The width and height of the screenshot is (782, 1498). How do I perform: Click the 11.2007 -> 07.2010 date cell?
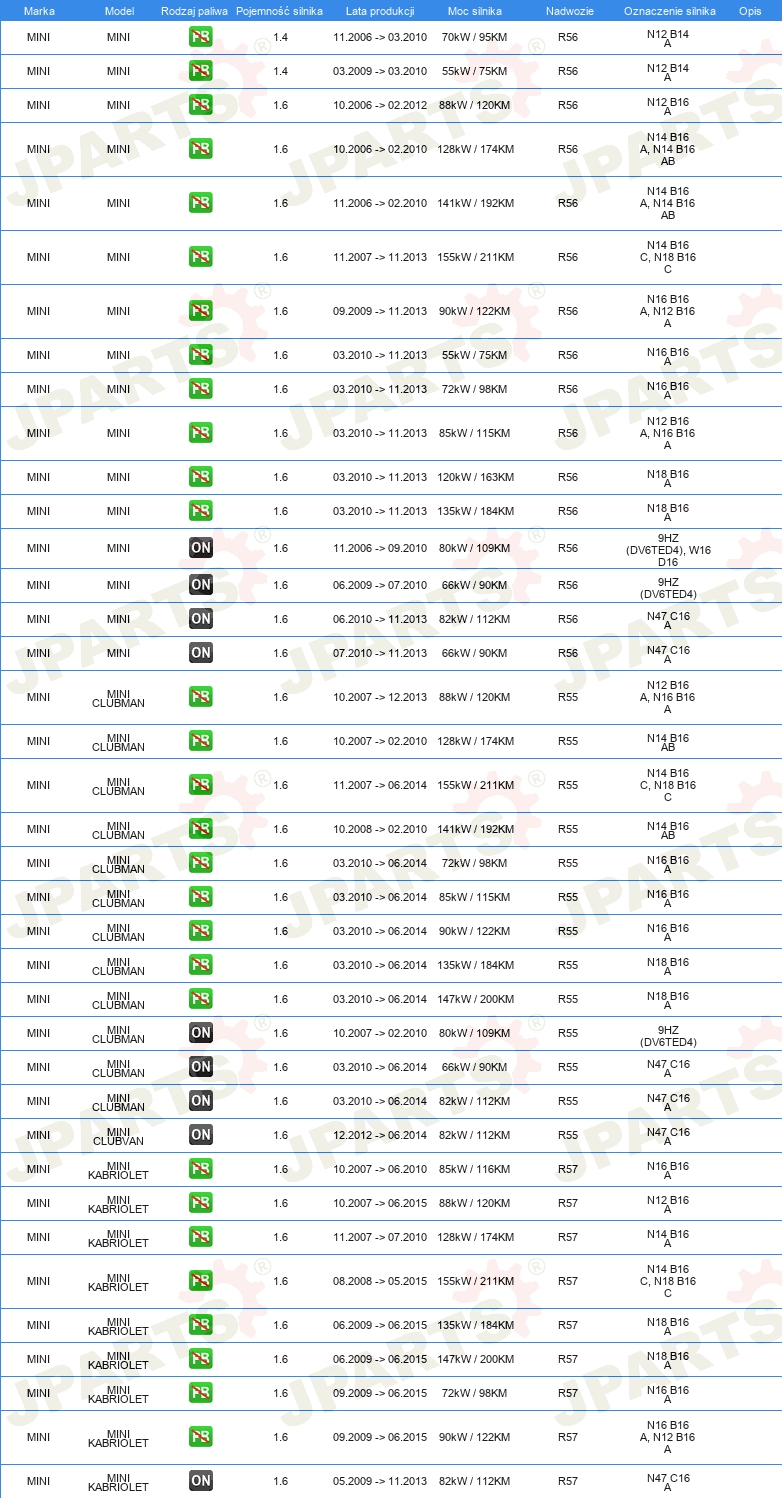380,1237
